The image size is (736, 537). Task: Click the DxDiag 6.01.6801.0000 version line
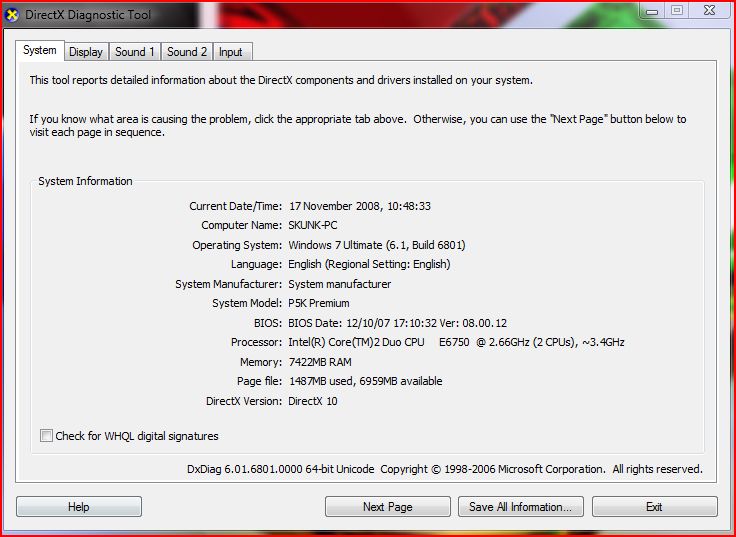click(x=445, y=469)
